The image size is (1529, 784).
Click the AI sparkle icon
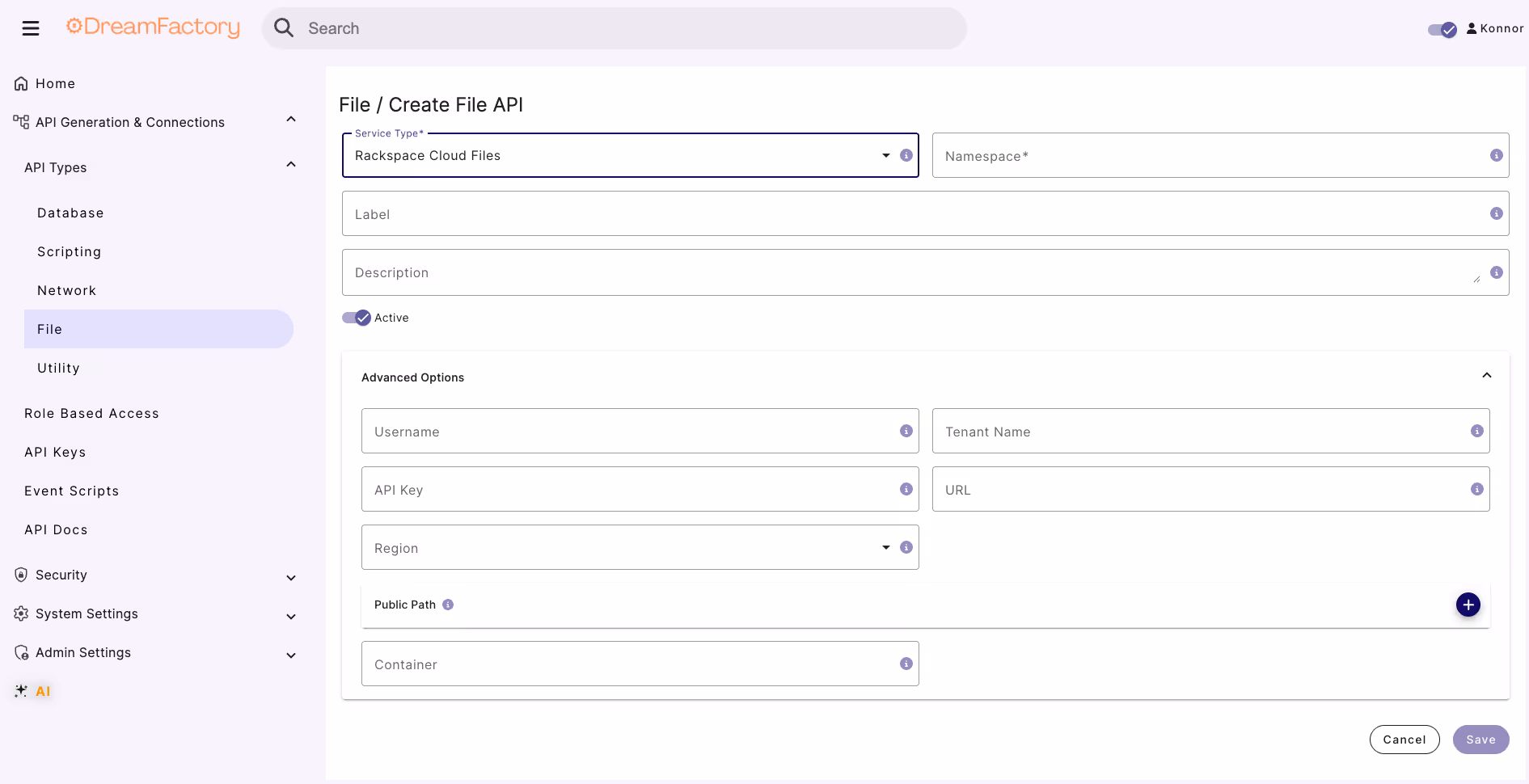(x=21, y=691)
